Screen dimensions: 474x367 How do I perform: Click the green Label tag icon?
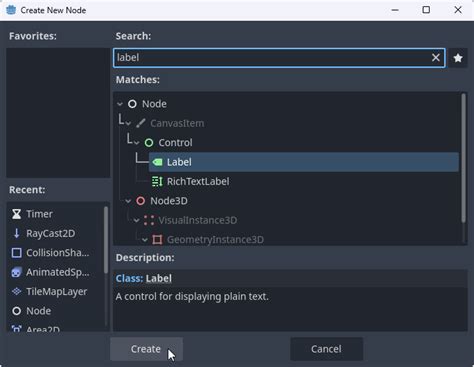[x=157, y=162]
